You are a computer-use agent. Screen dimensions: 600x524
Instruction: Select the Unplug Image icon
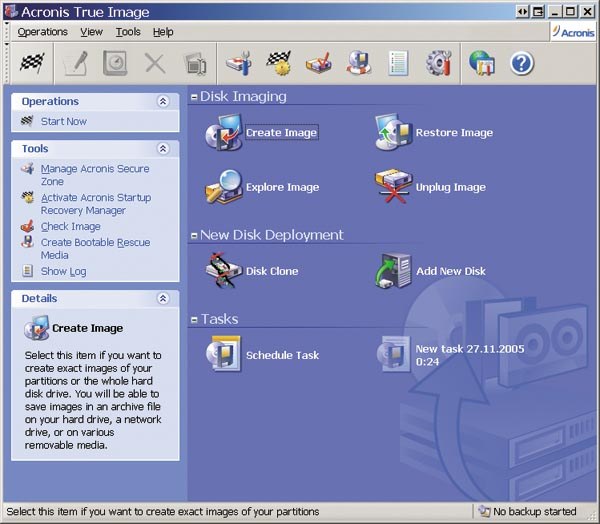click(393, 187)
